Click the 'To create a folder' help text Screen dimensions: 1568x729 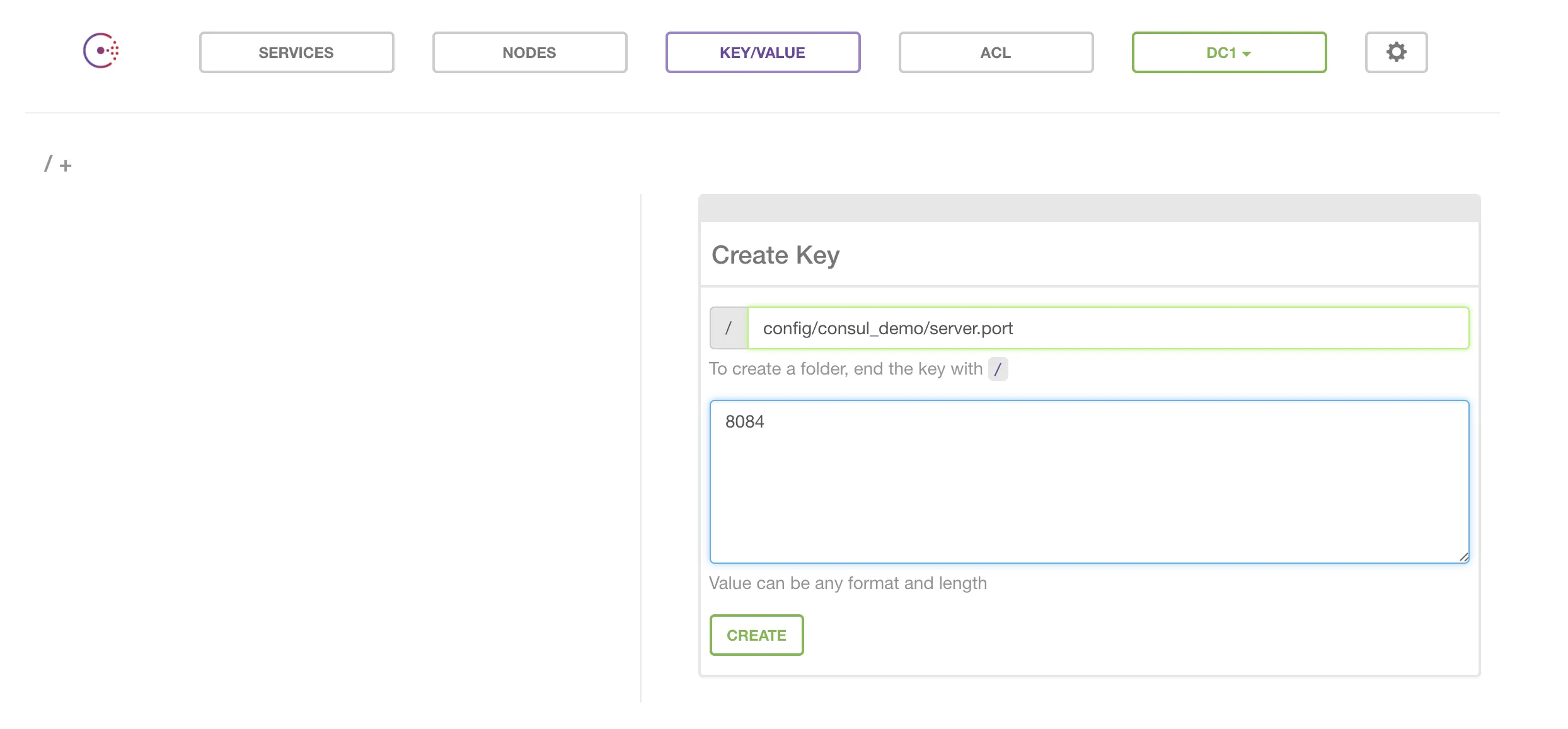coord(845,369)
